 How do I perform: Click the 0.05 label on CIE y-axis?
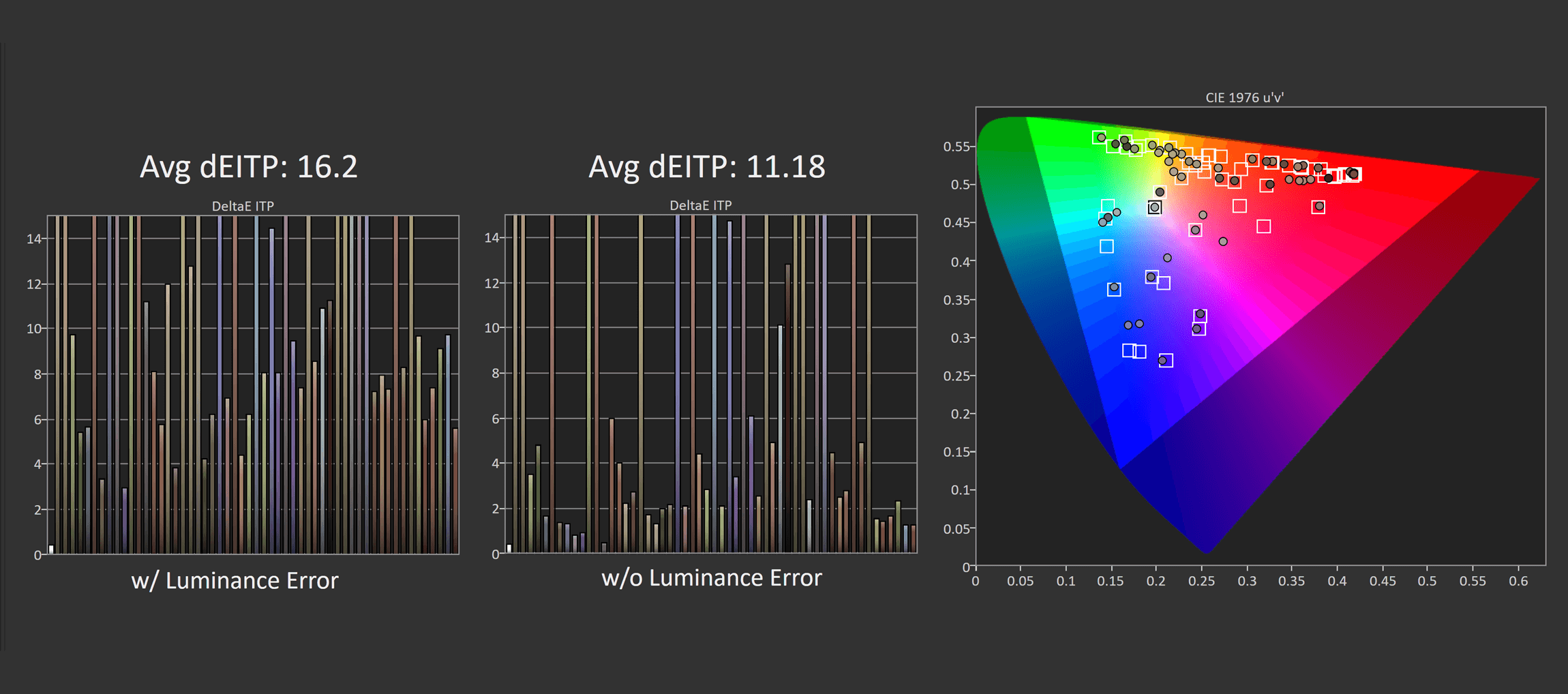956,529
